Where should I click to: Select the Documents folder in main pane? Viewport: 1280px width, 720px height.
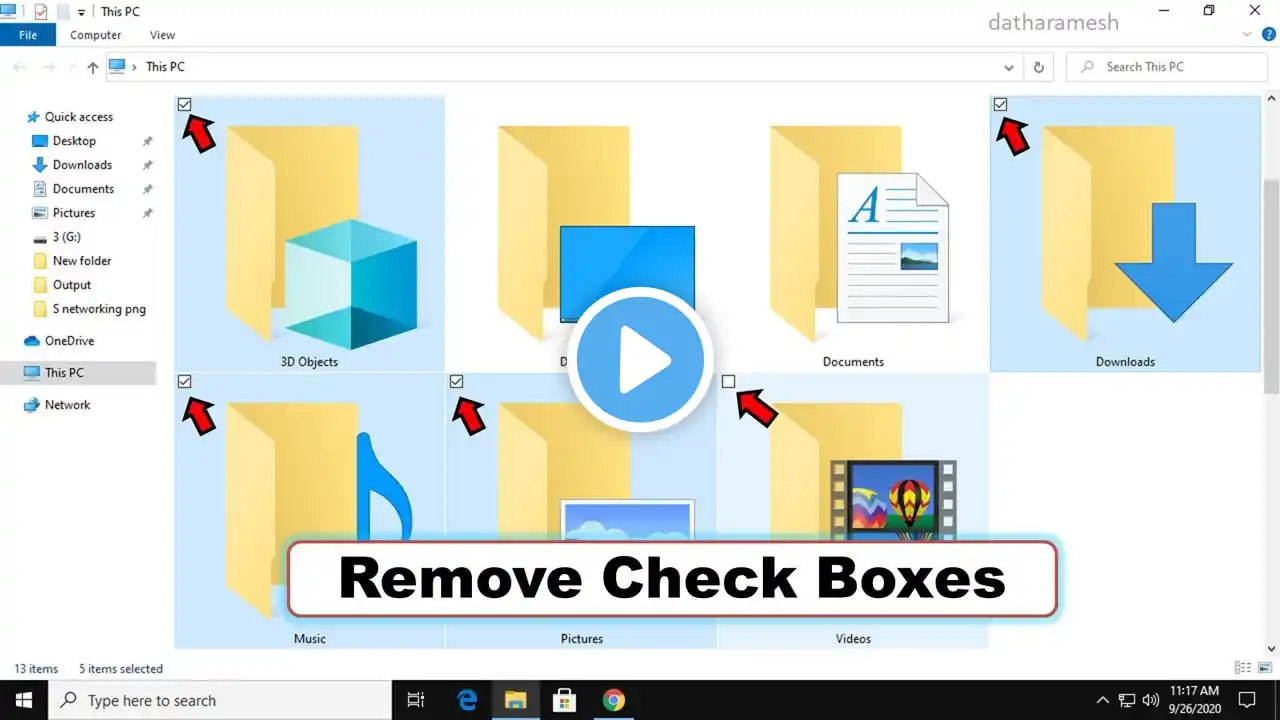pos(853,234)
